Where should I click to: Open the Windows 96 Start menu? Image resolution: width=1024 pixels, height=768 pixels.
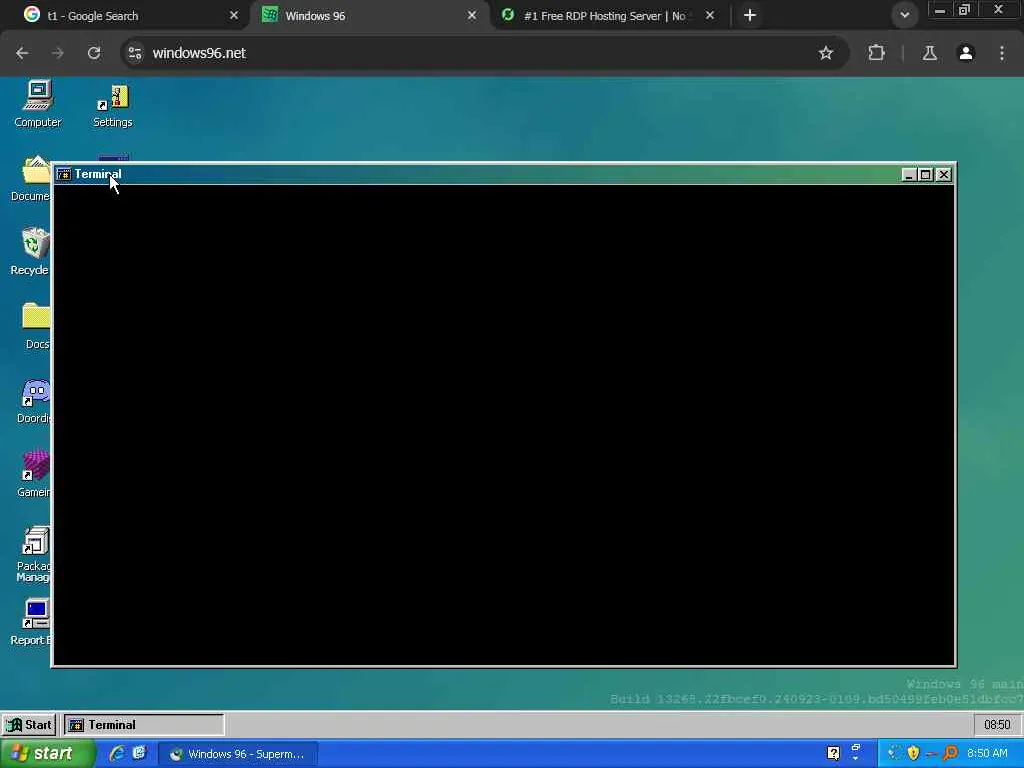tap(29, 724)
